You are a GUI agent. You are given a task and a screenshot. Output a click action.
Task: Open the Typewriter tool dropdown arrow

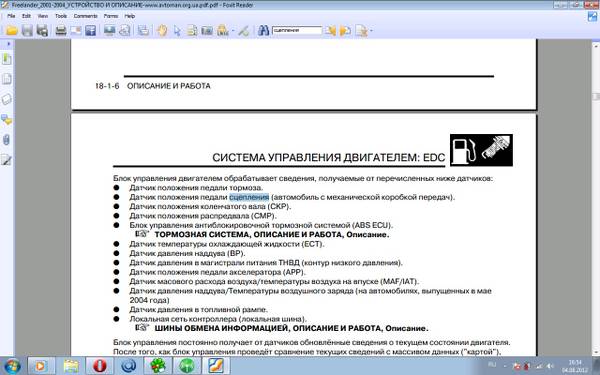click(x=233, y=31)
